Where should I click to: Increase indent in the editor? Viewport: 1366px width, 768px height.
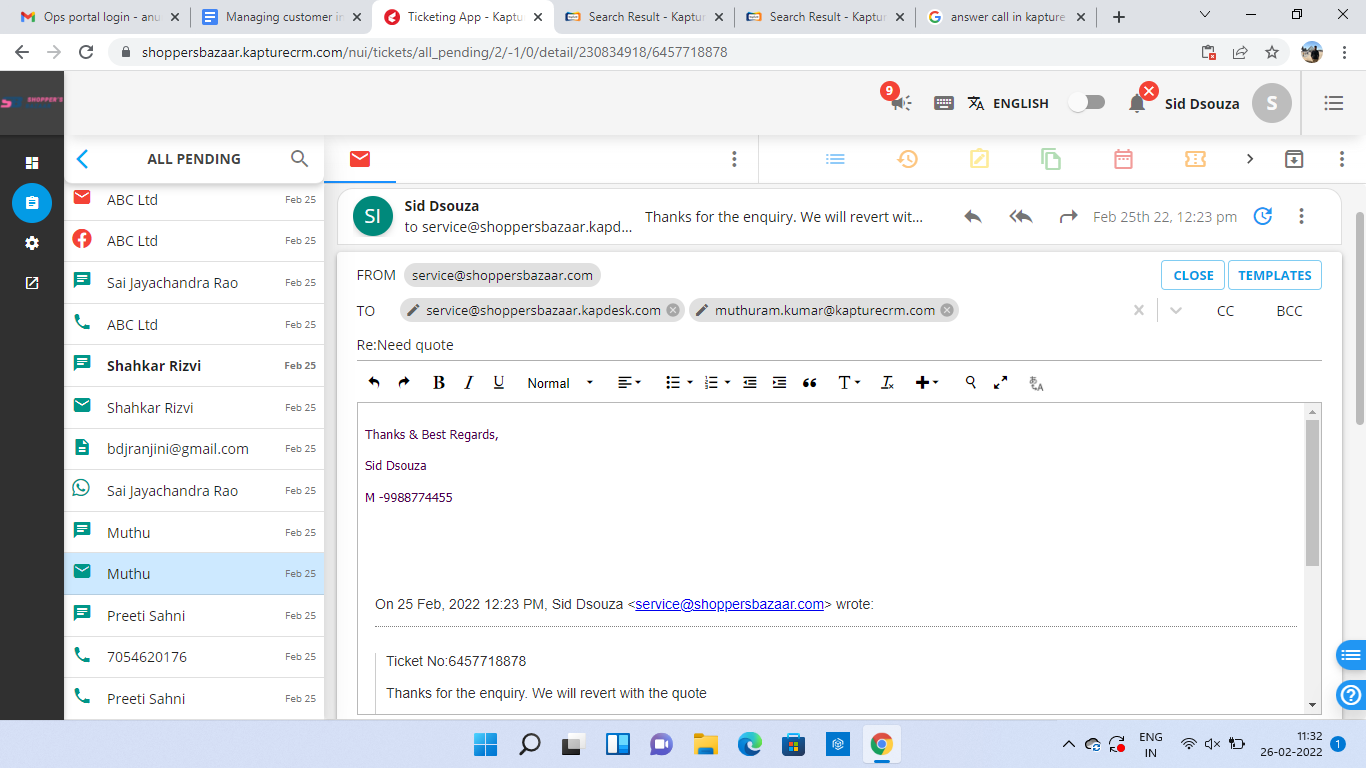[780, 382]
